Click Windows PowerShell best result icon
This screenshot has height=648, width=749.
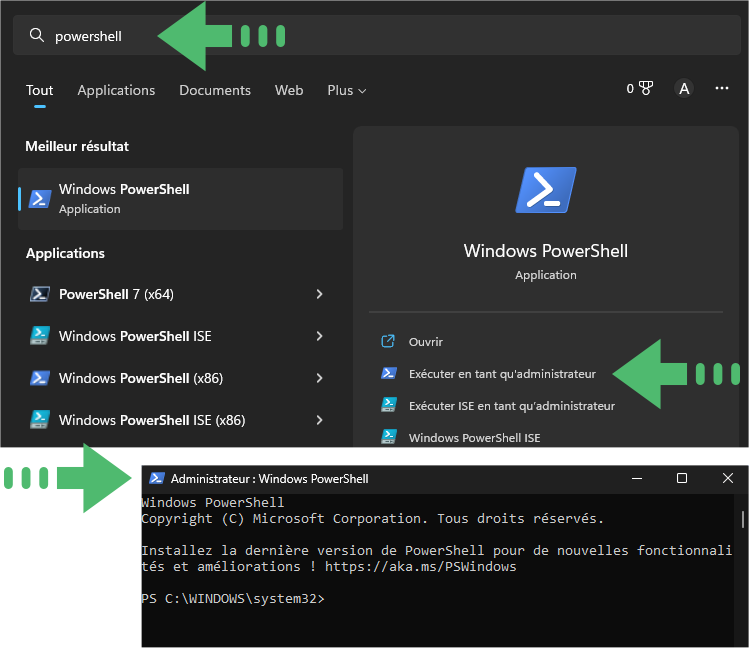click(x=40, y=199)
